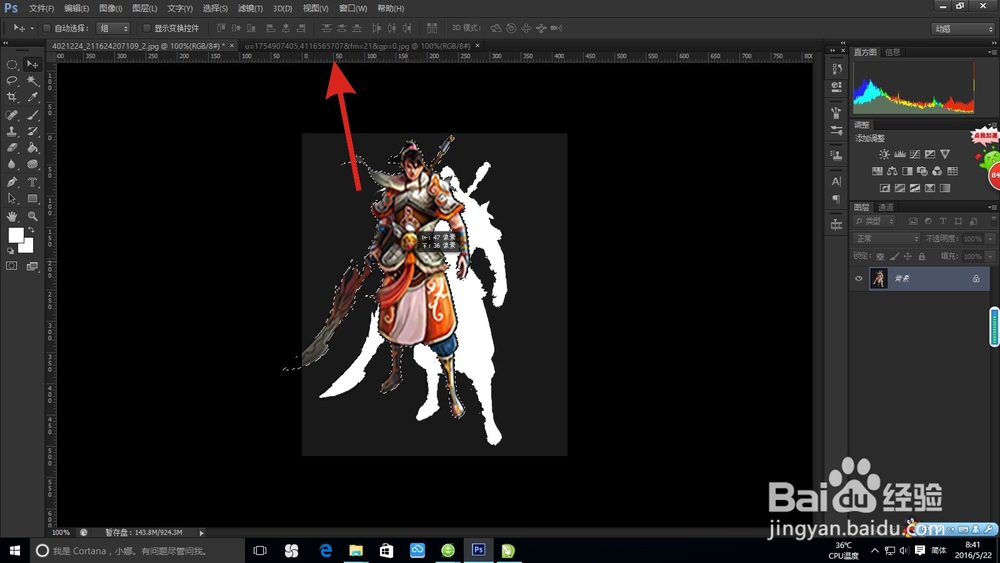Select the Pen tool

click(11, 182)
